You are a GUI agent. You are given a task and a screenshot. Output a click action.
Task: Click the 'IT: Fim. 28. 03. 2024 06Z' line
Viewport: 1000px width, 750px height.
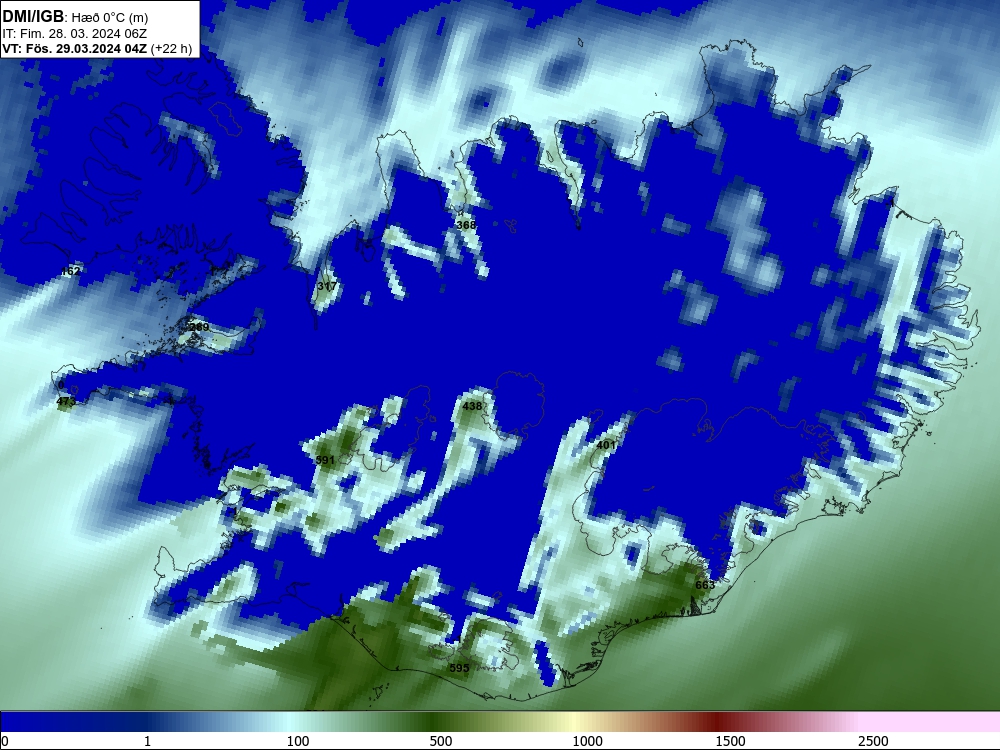(74, 34)
